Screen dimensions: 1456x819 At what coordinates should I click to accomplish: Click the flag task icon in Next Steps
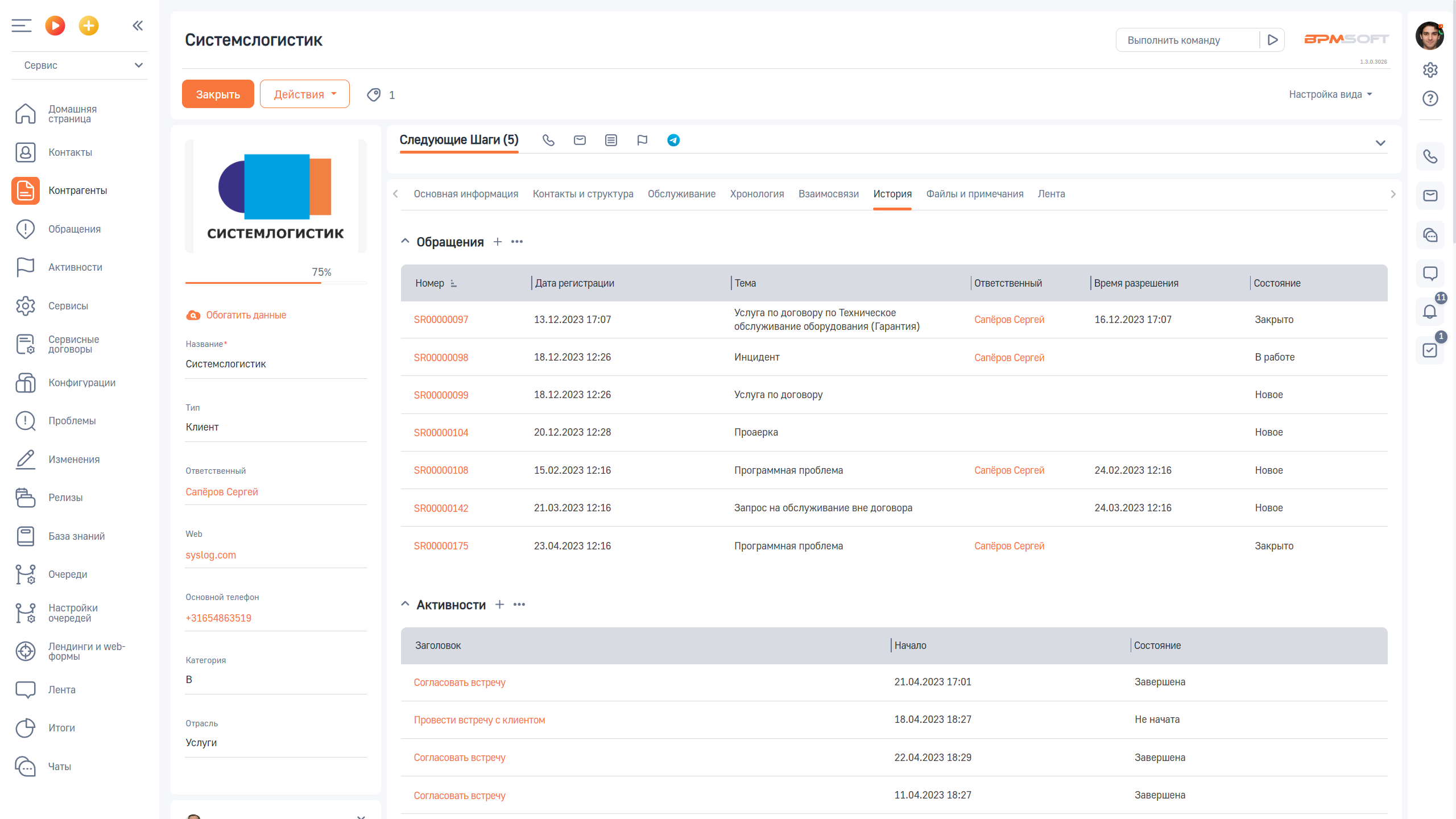[642, 140]
